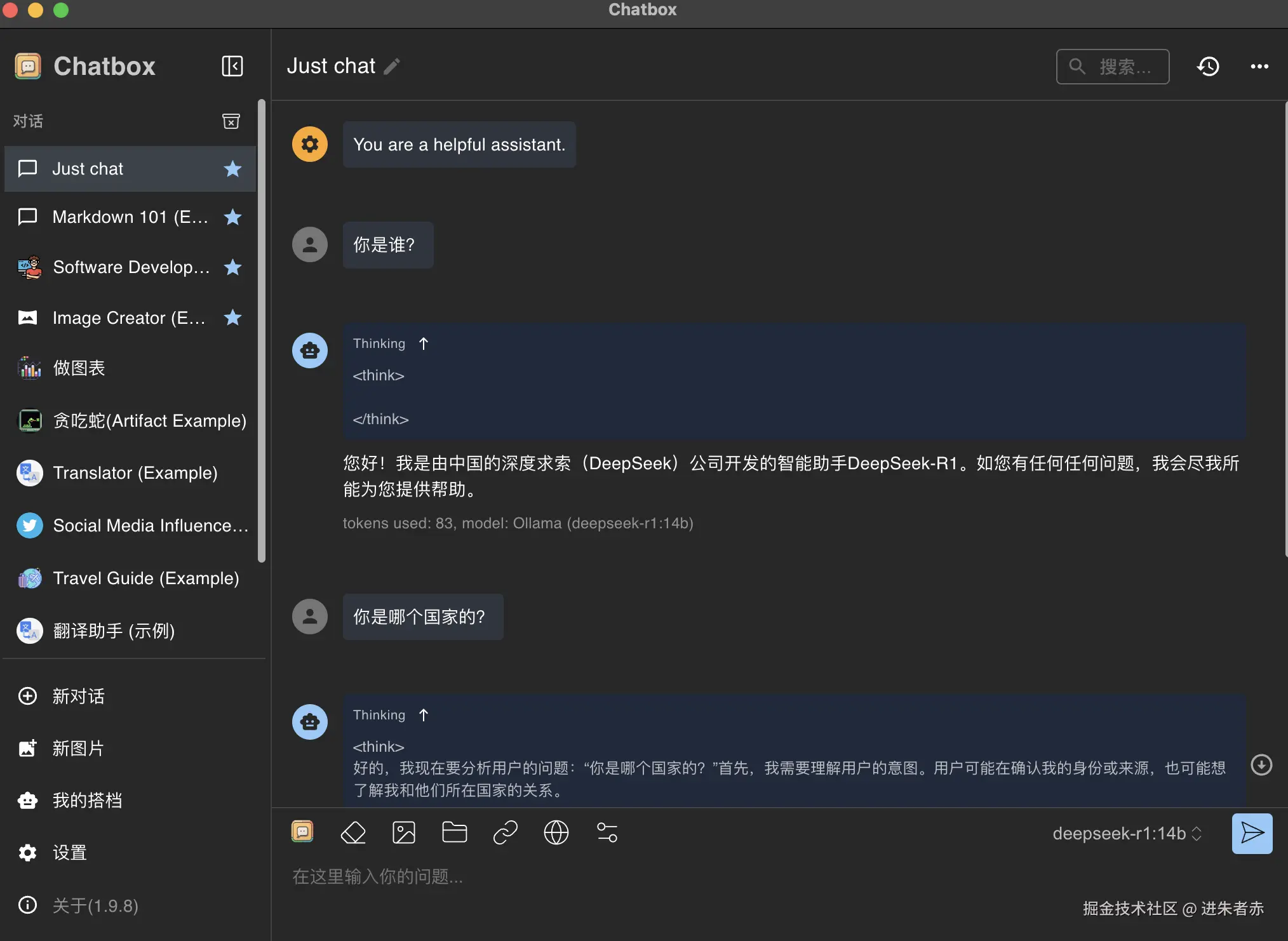The height and width of the screenshot is (941, 1288).
Task: Click the globe web browsing icon
Action: pos(556,832)
